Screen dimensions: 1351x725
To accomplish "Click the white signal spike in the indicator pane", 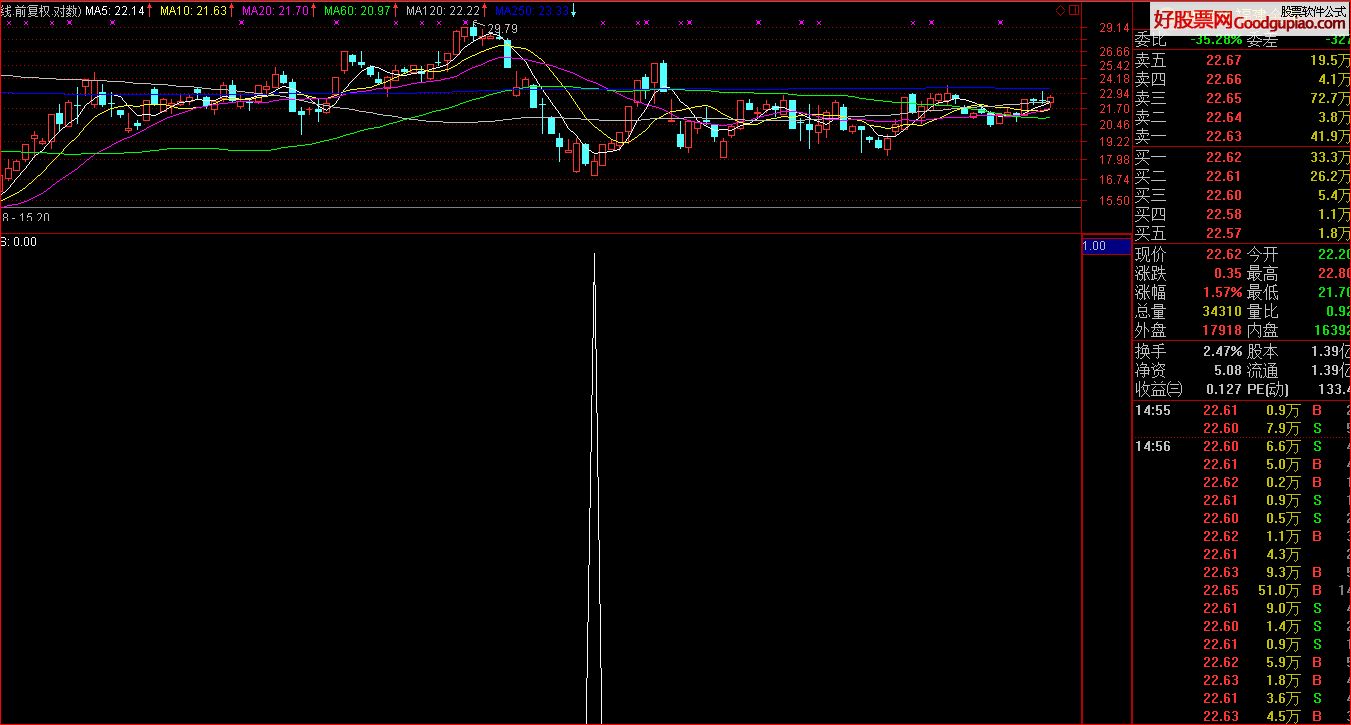I will point(595,490).
